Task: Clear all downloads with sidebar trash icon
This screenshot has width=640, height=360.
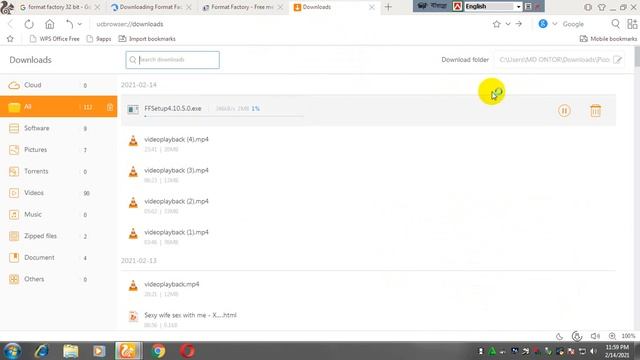Action: pos(110,107)
